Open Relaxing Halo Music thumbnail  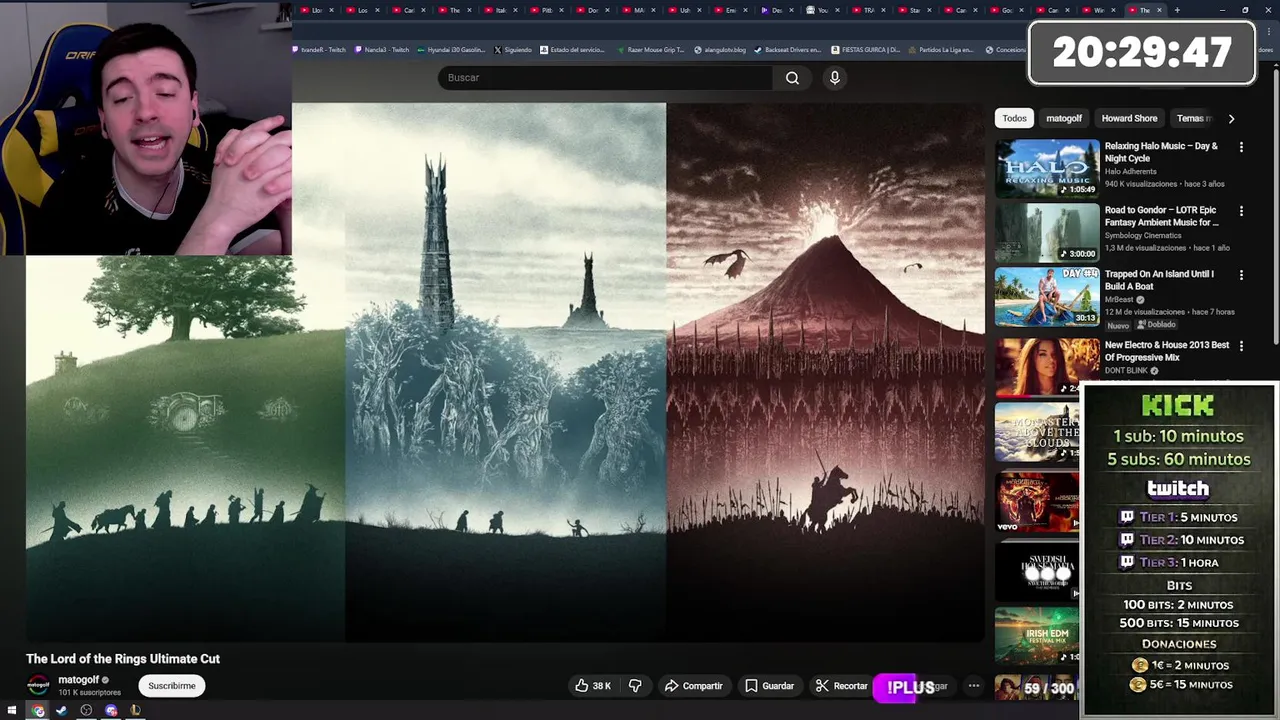coord(1047,168)
